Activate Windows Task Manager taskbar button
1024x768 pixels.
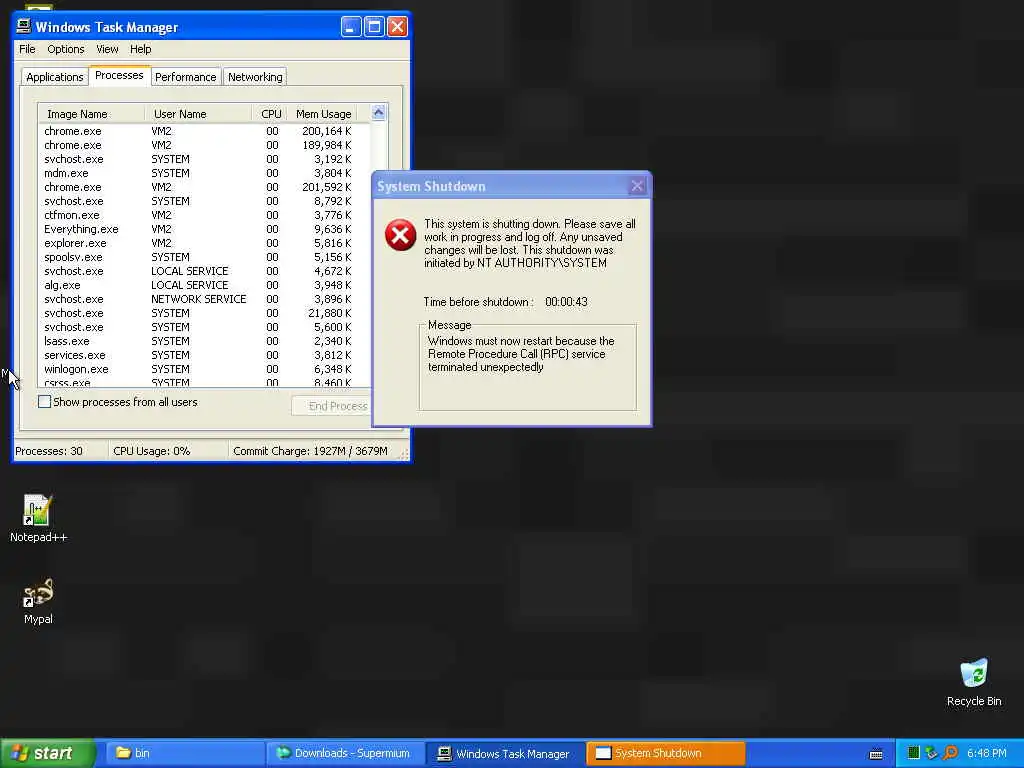click(507, 754)
